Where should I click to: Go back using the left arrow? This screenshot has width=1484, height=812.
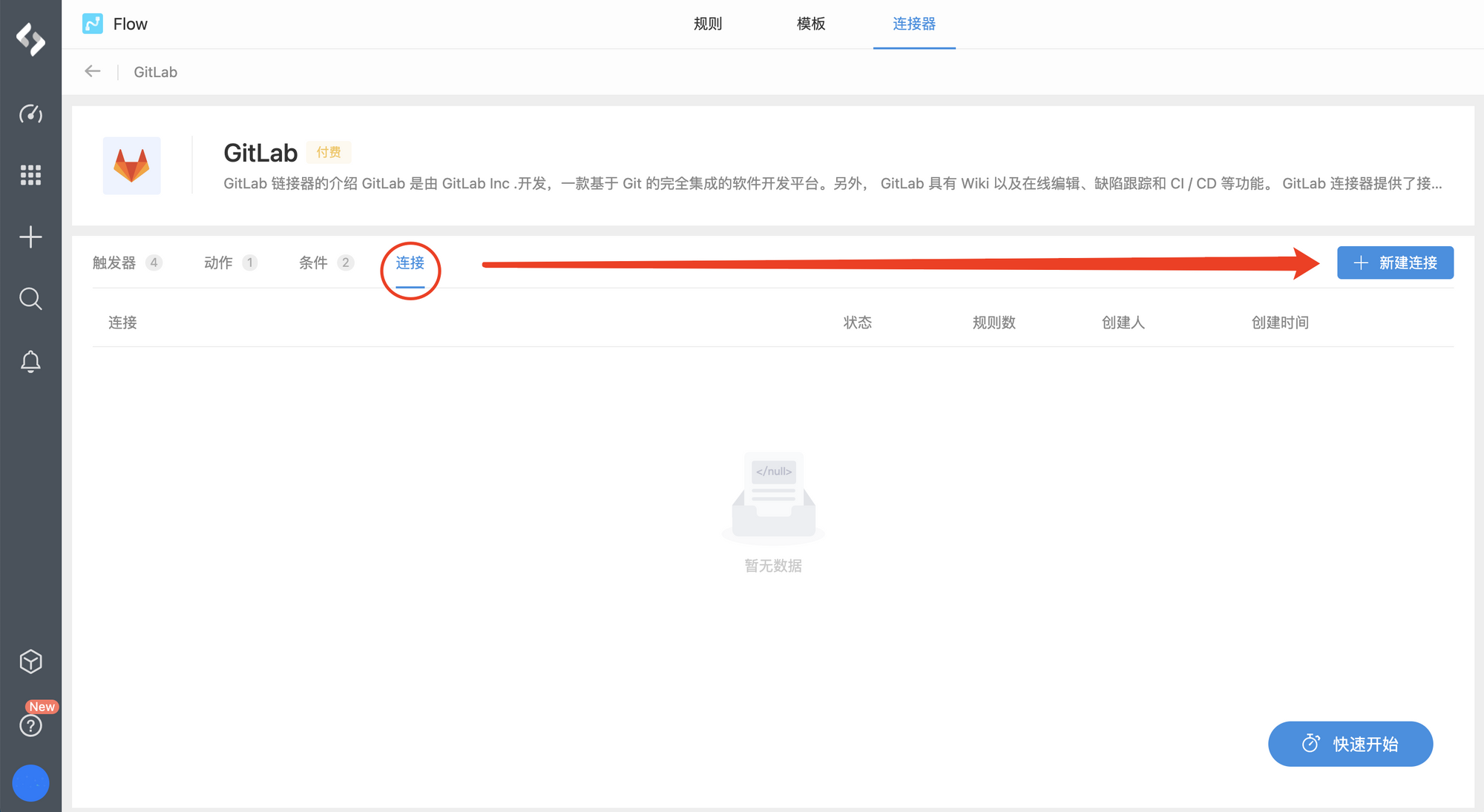pyautogui.click(x=93, y=71)
